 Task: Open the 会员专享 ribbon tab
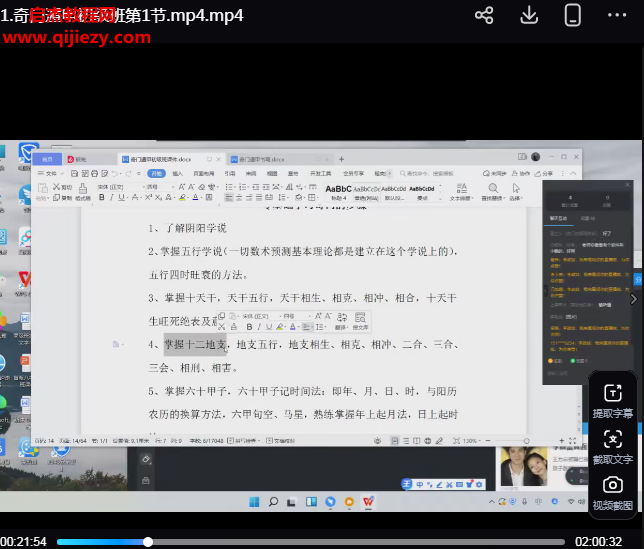(x=353, y=174)
